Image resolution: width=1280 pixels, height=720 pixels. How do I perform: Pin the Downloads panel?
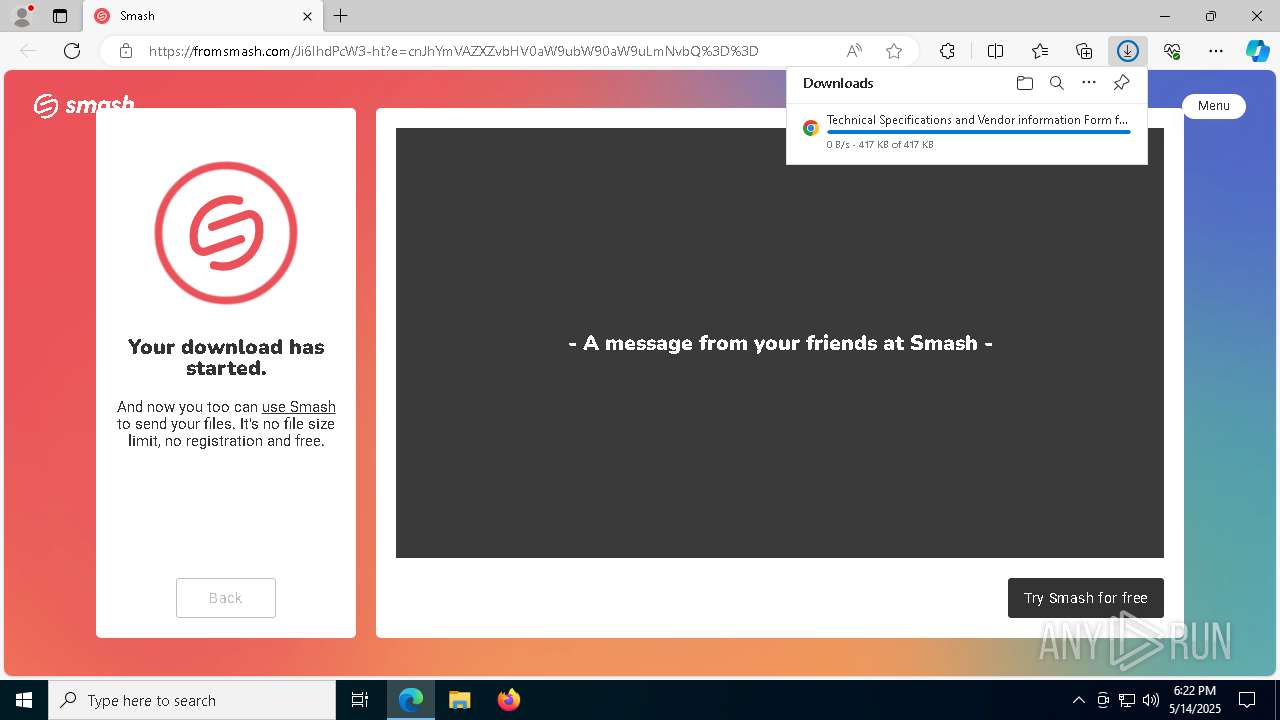tap(1121, 83)
